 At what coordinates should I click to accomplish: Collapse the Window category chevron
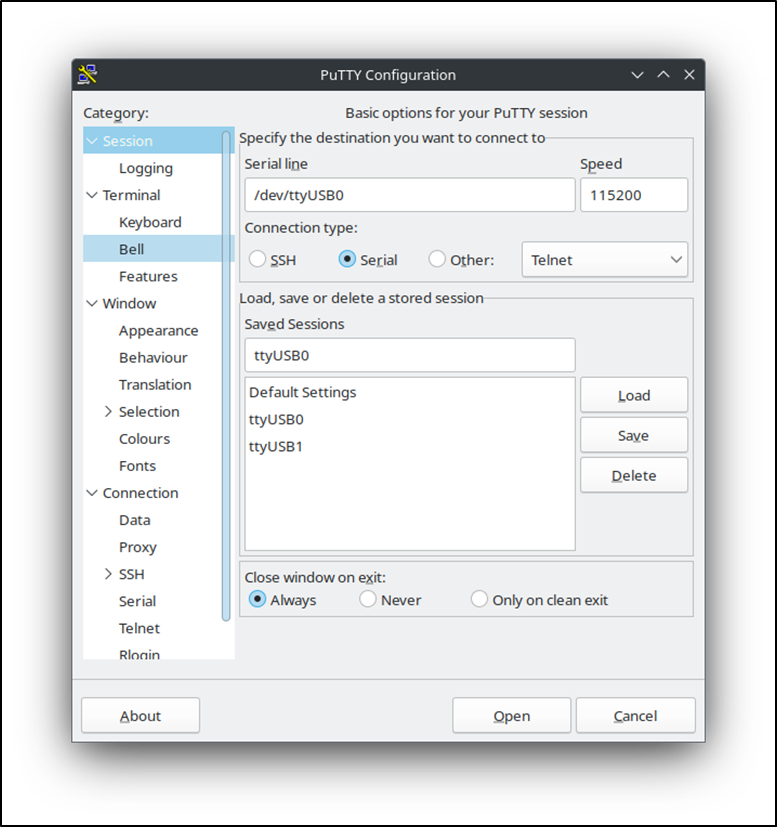coord(92,303)
